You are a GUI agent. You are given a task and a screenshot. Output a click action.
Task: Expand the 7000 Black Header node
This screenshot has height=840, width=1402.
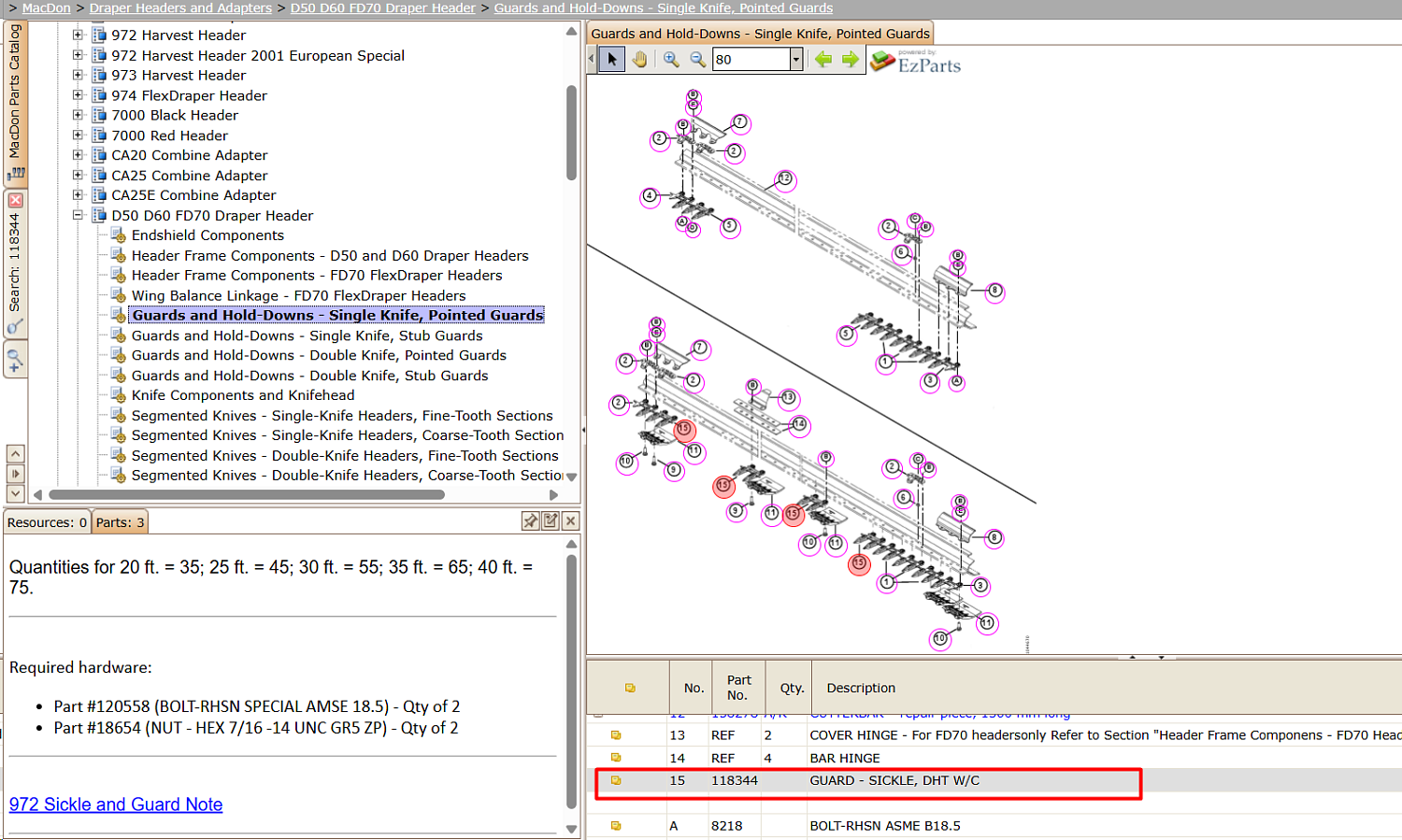79,115
